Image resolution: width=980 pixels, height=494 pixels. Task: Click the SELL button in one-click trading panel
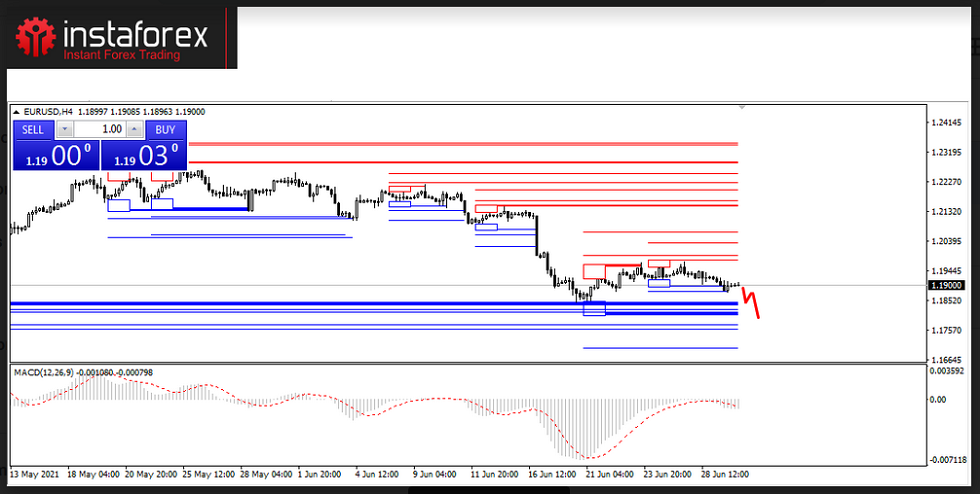click(x=33, y=129)
